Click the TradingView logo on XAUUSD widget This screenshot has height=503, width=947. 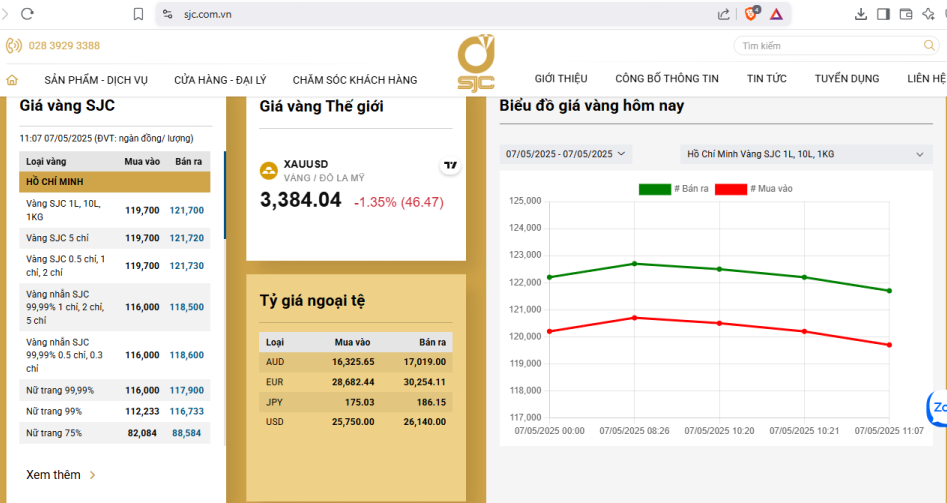pos(450,165)
